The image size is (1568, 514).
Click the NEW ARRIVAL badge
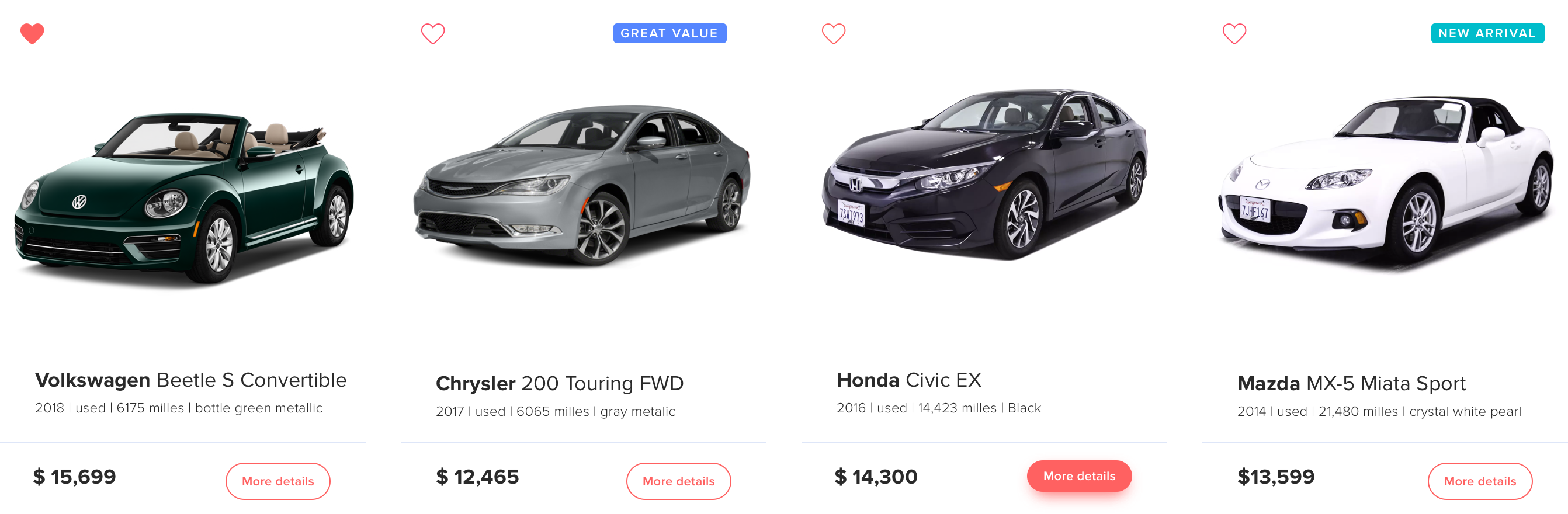tap(1487, 33)
